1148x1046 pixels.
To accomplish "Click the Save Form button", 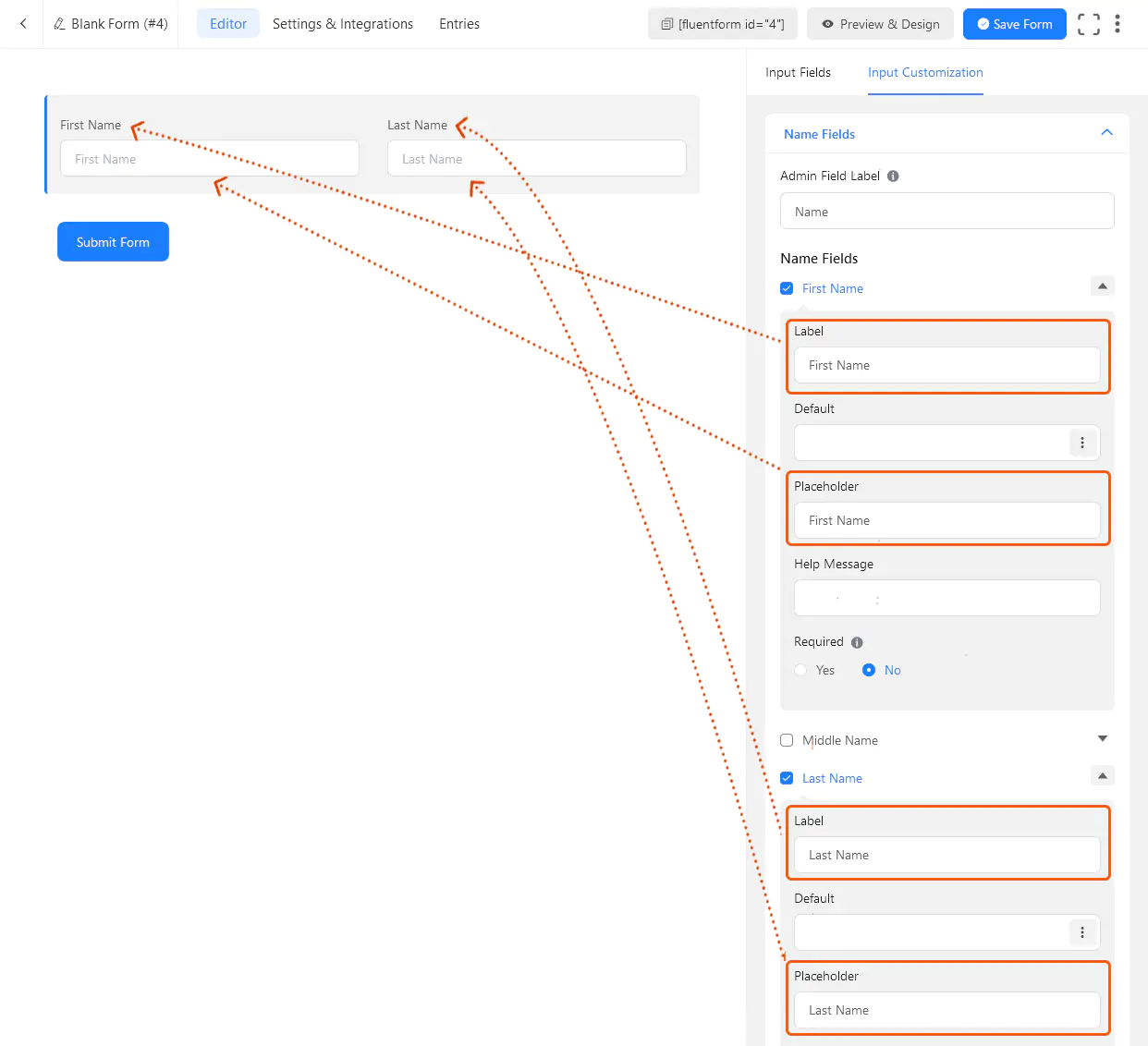I will (1014, 23).
